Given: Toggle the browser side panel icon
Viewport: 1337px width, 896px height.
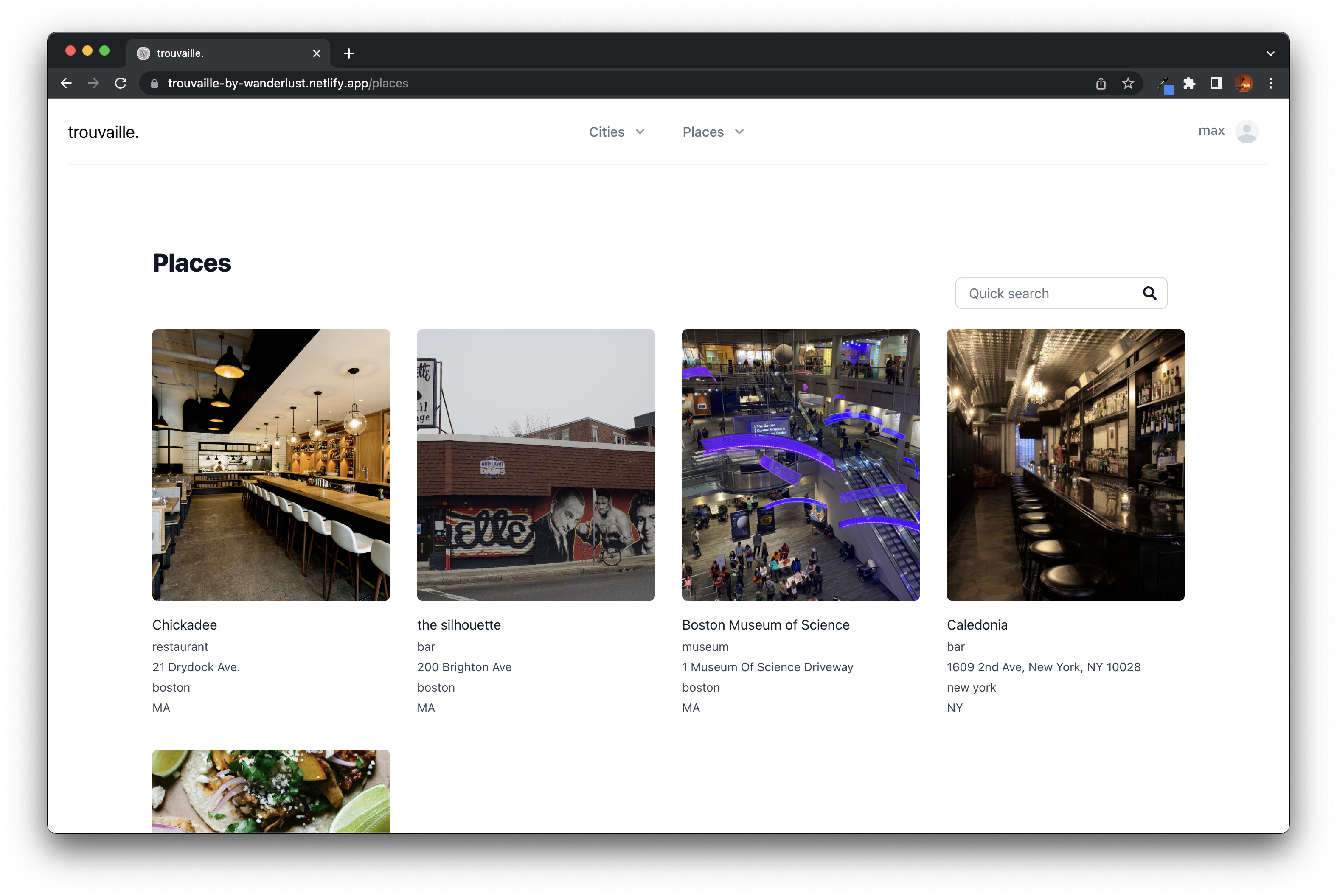Looking at the screenshot, I should click(x=1216, y=84).
